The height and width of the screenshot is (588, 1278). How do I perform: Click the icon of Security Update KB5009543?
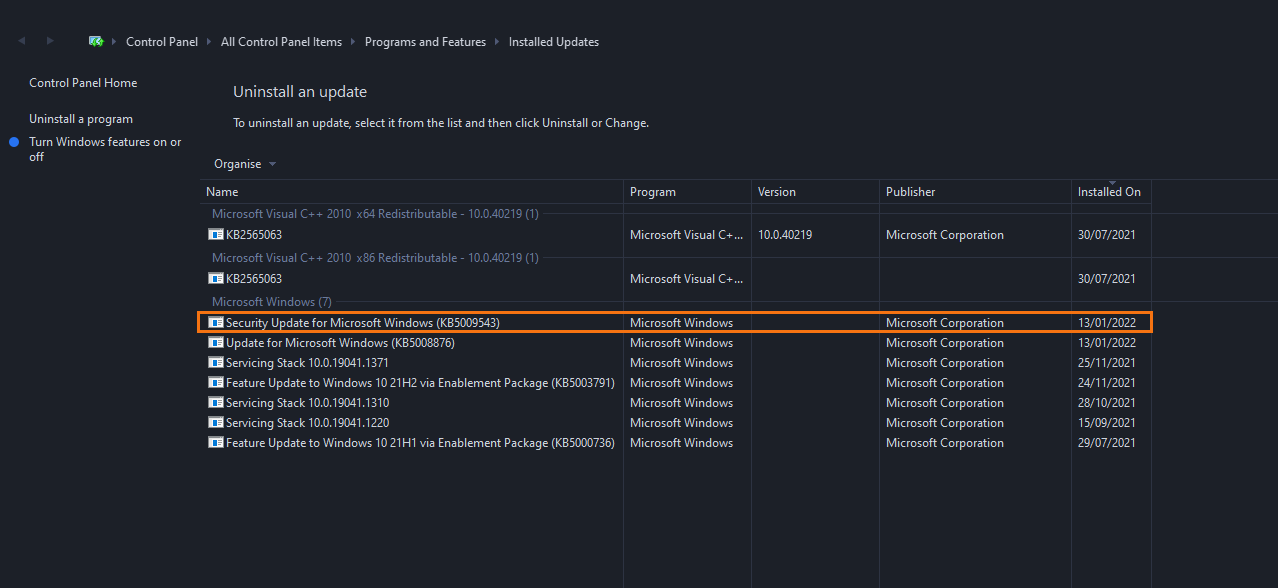tap(216, 323)
